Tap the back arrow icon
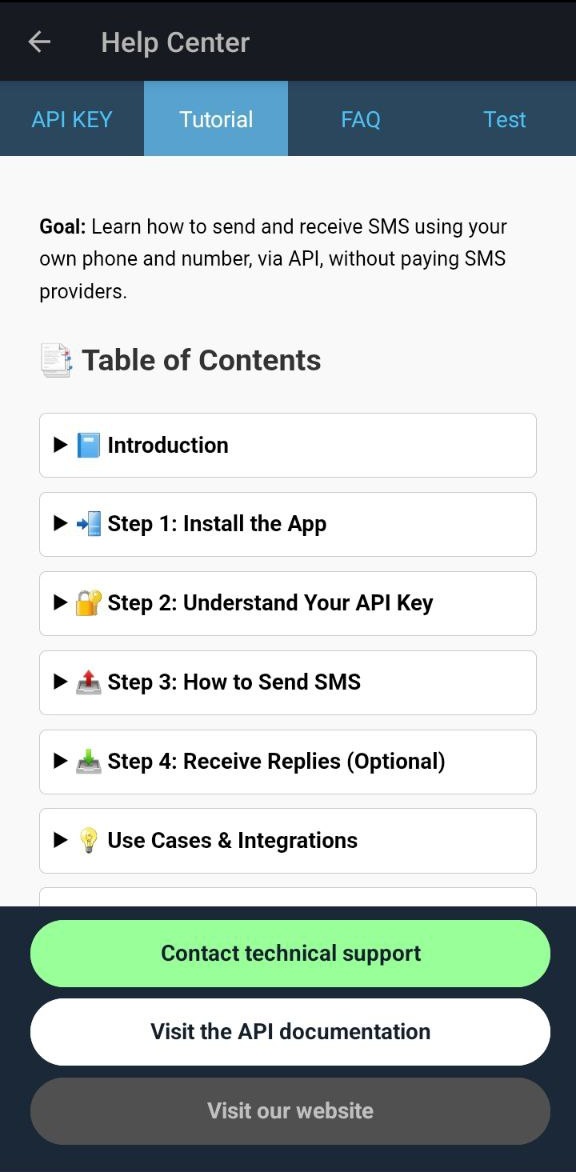This screenshot has height=1172, width=576. [x=39, y=42]
